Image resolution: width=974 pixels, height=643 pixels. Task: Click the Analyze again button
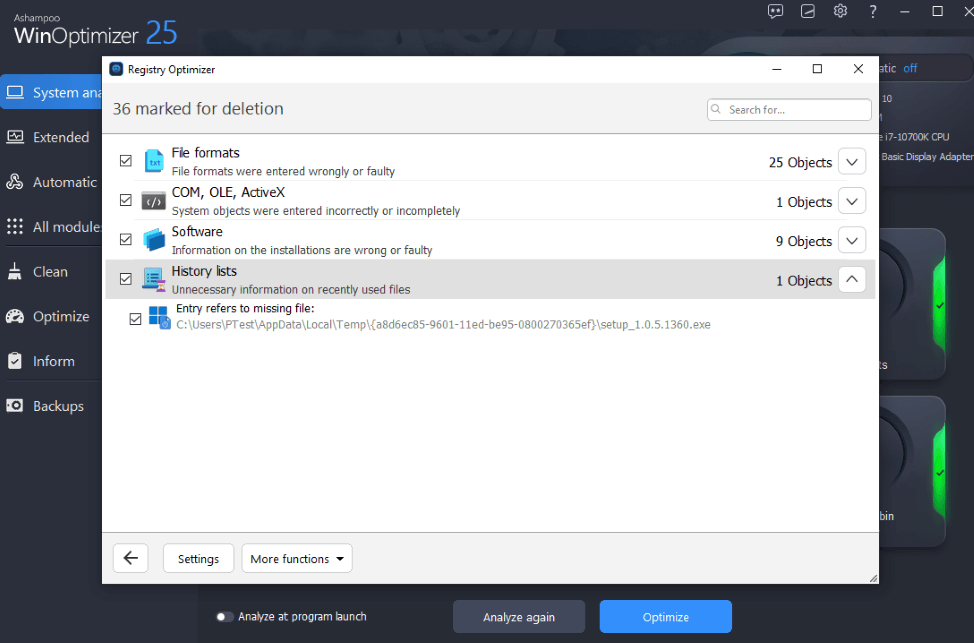[x=519, y=616]
